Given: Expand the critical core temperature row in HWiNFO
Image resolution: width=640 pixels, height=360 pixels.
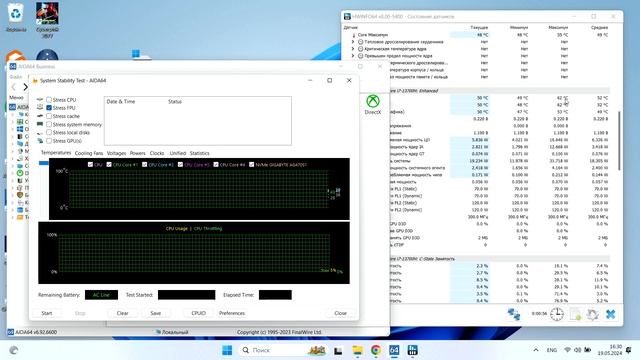Looking at the screenshot, I should pos(353,49).
